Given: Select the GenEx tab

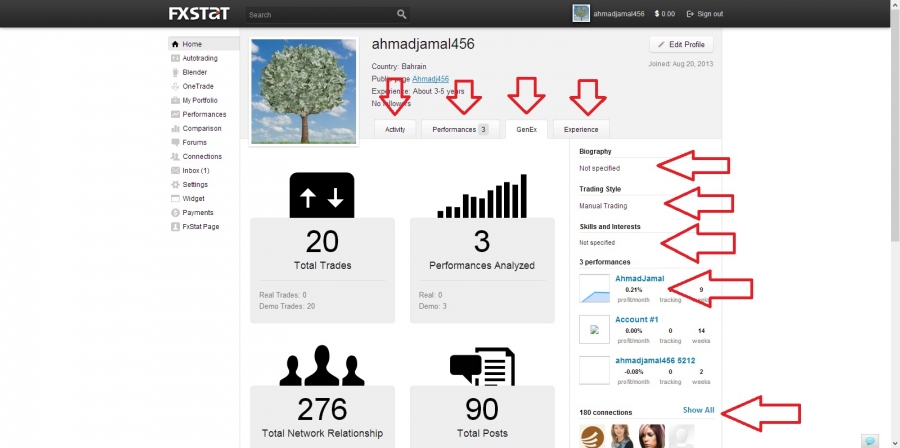Looking at the screenshot, I should tap(526, 129).
